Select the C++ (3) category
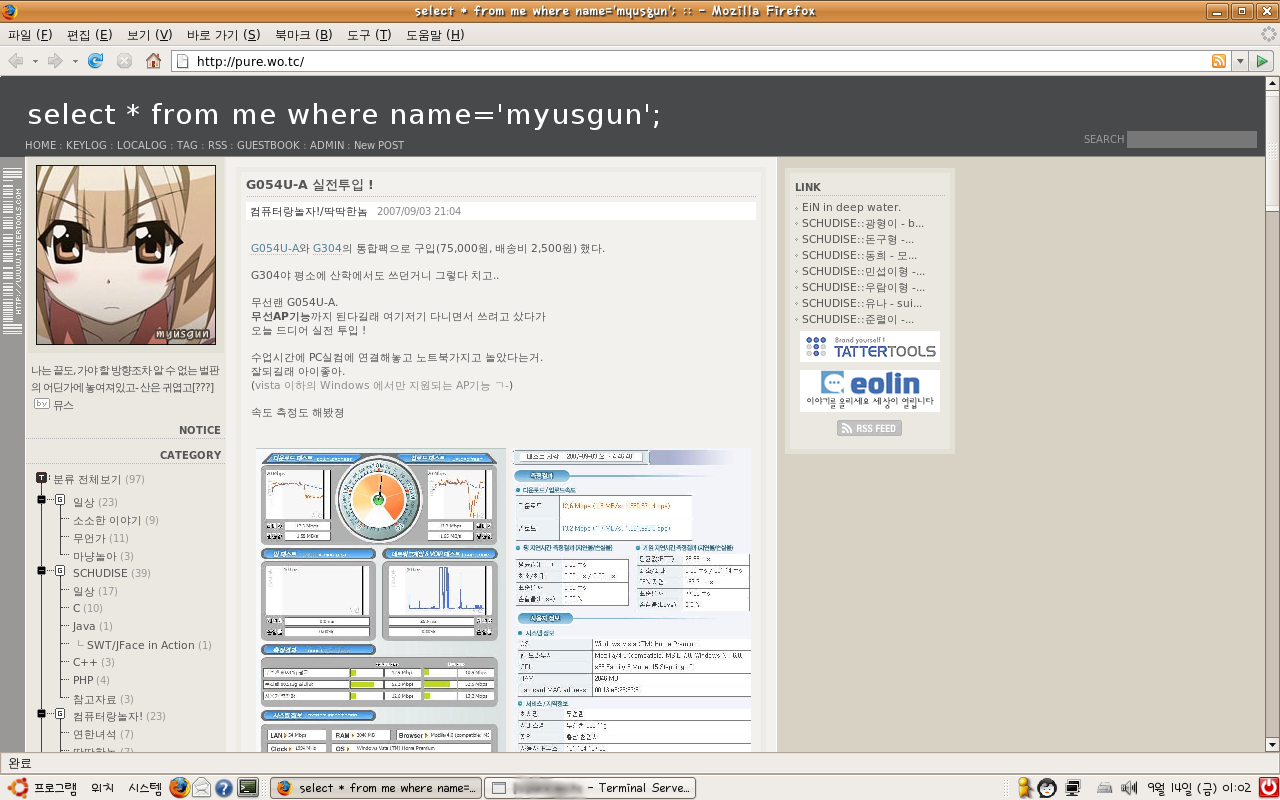Screen dimensions: 1280x800 [x=93, y=662]
